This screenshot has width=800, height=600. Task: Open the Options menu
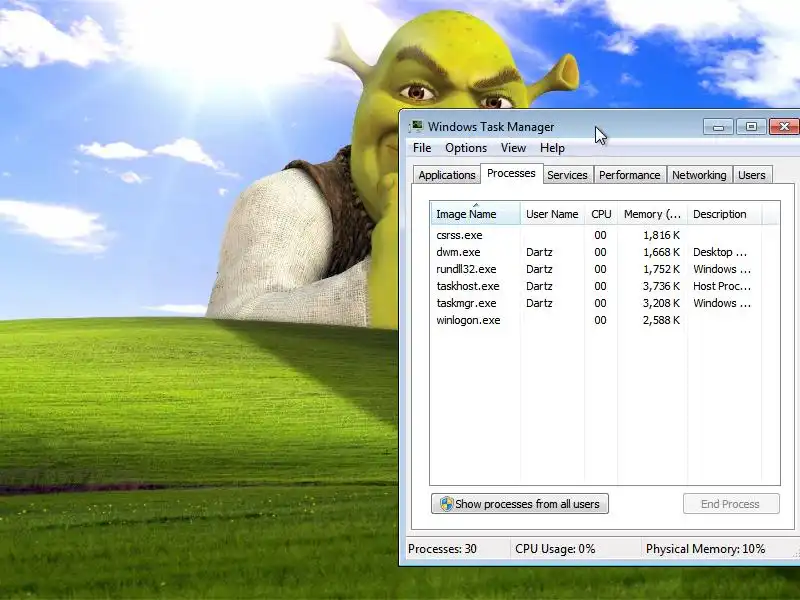[x=466, y=148]
